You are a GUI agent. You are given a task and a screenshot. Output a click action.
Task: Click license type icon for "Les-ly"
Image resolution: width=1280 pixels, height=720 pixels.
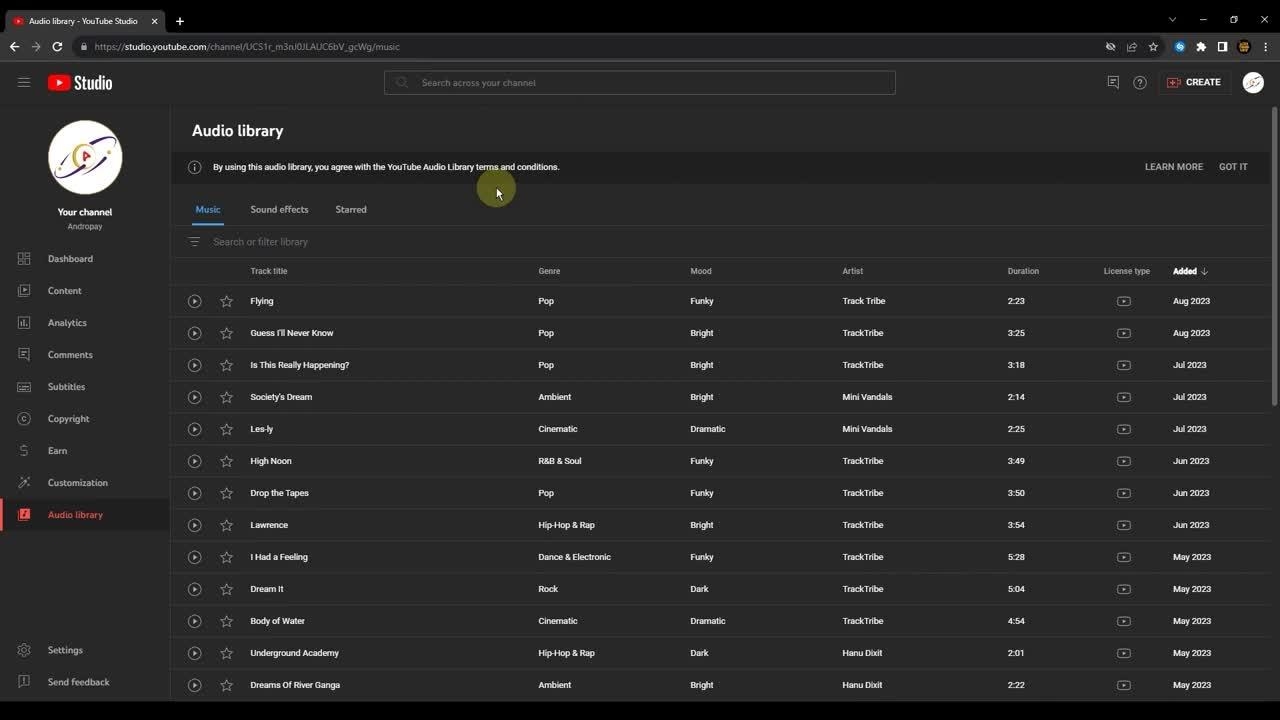(1124, 429)
